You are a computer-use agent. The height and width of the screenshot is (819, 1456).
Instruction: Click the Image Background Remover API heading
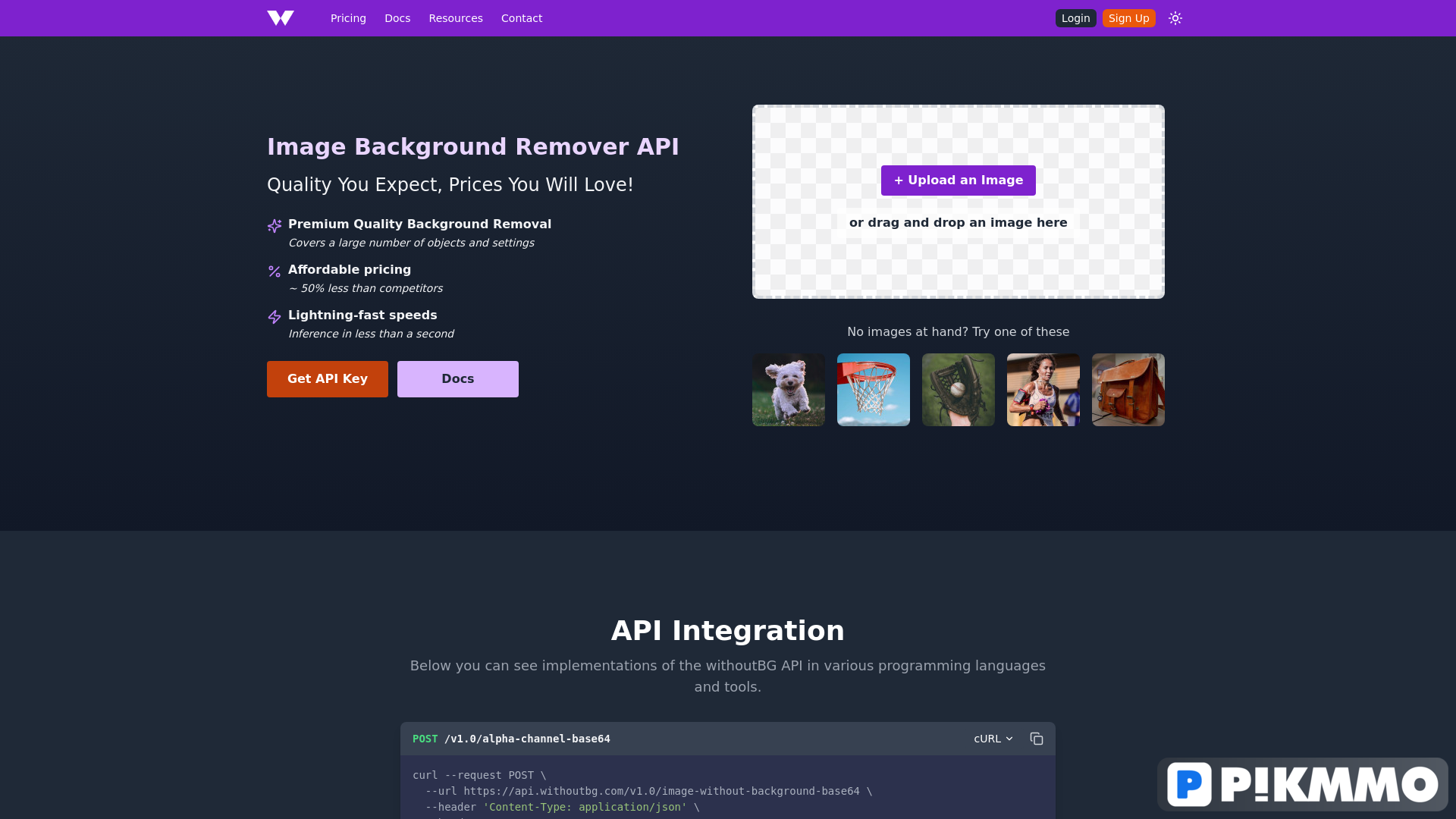(x=473, y=147)
